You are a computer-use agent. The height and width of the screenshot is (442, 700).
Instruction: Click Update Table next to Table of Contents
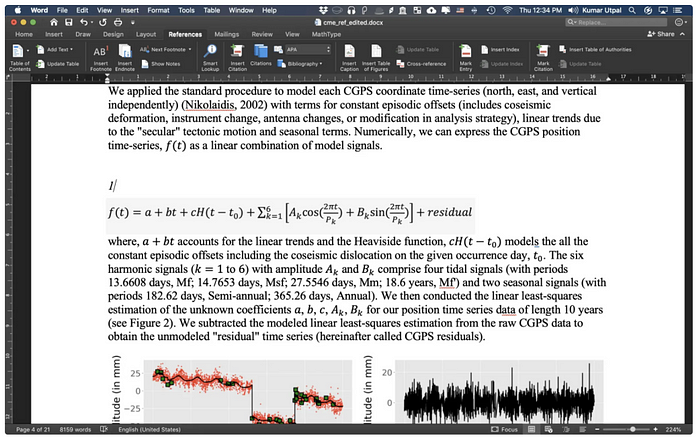(x=58, y=64)
